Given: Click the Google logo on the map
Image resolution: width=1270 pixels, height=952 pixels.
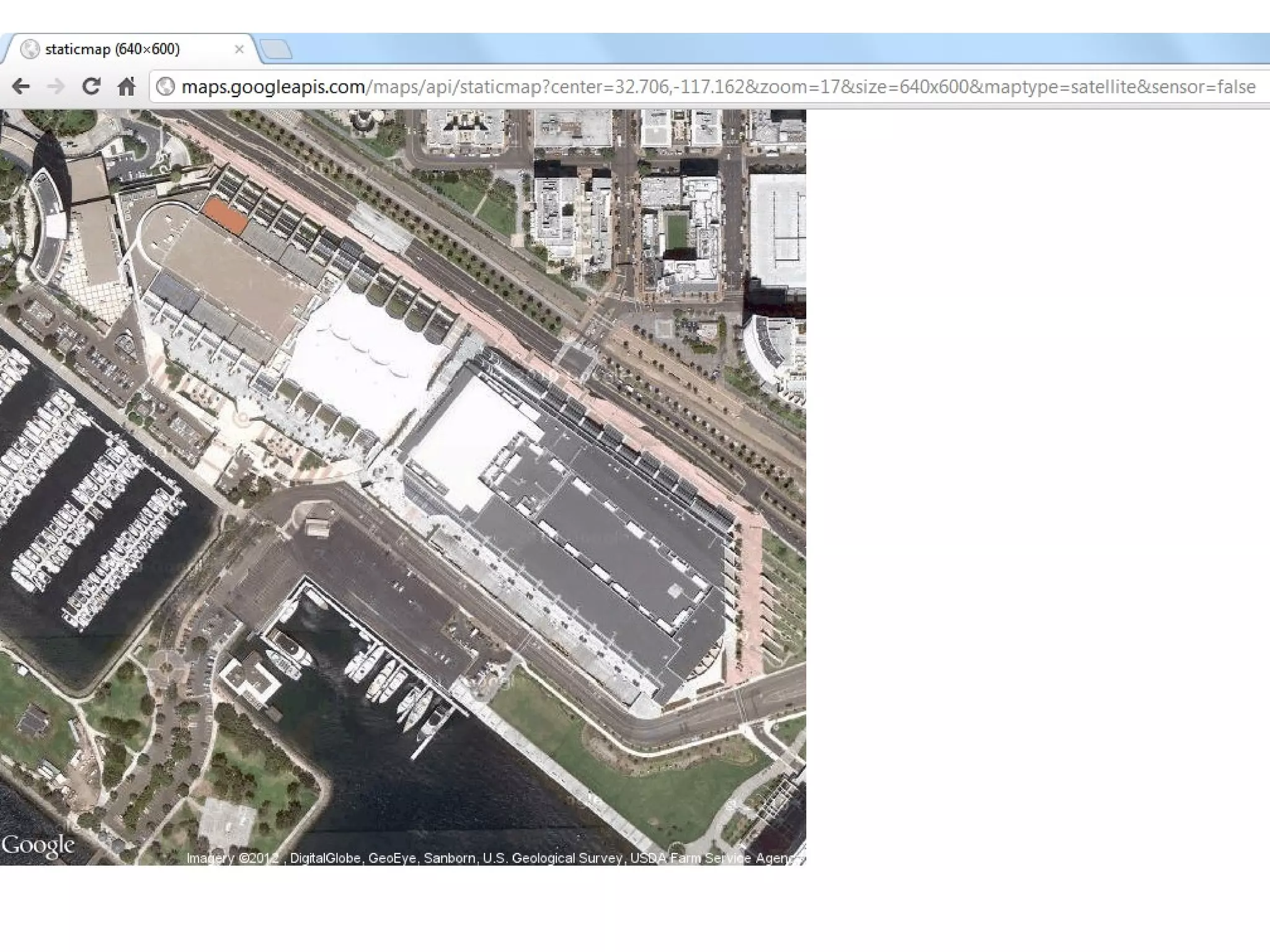Looking at the screenshot, I should [38, 845].
